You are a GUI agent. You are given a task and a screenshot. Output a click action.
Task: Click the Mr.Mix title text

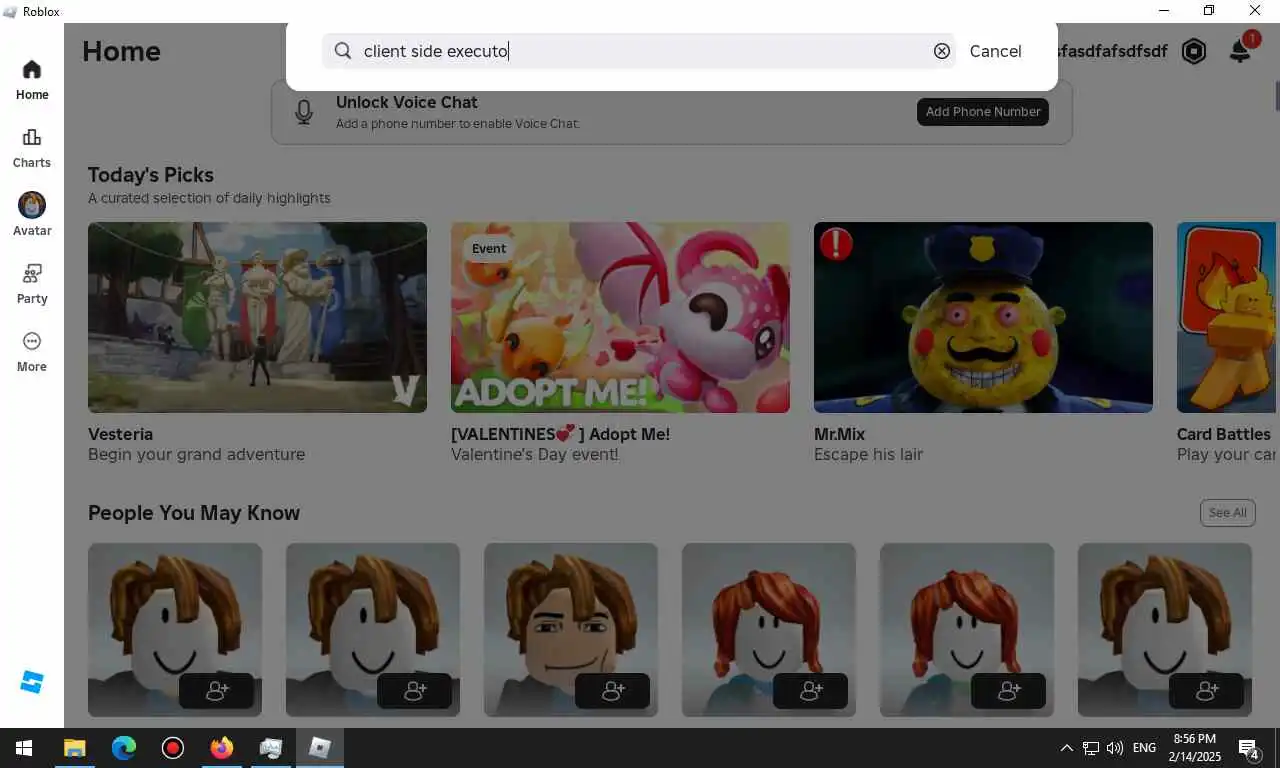839,434
